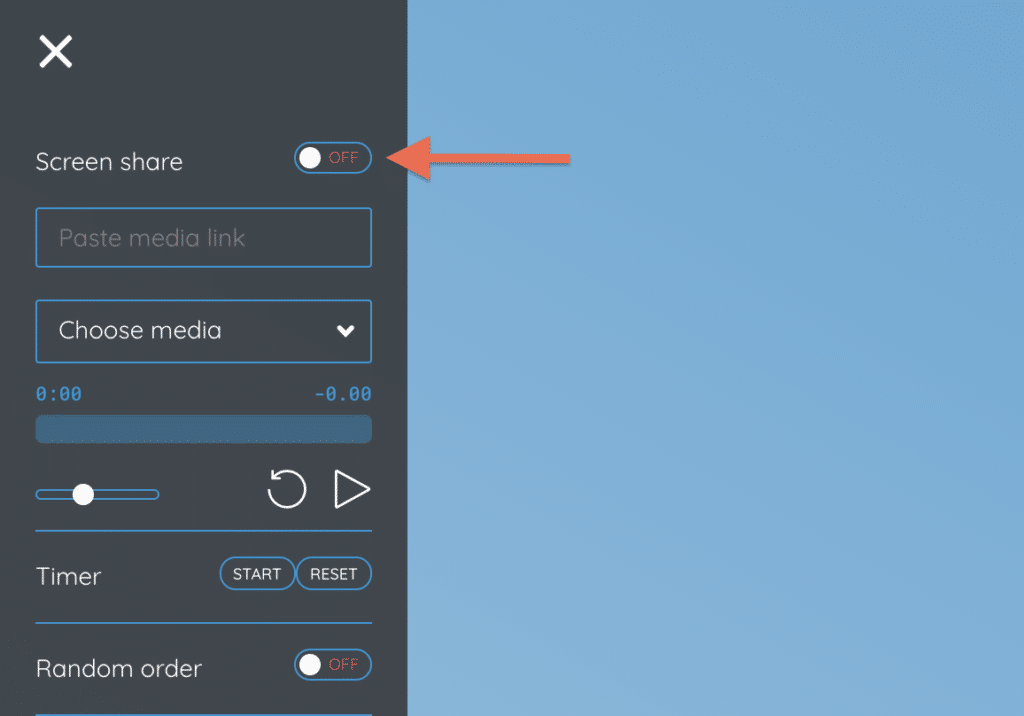Click the 0:00 elapsed time readout
Viewport: 1024px width, 716px height.
pyautogui.click(x=59, y=394)
